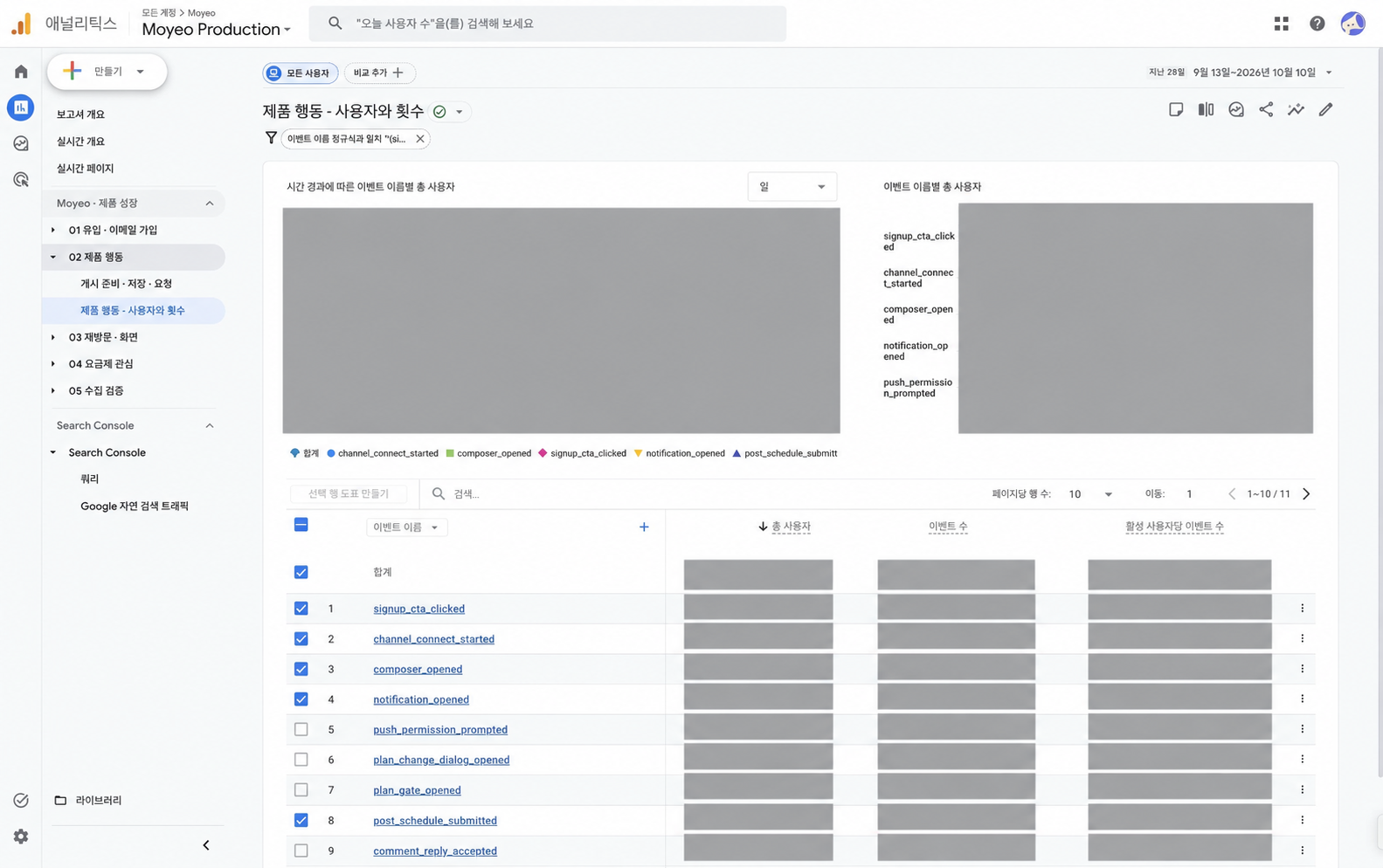This screenshot has height=868, width=1383.
Task: Select the 실시간 개요 menu item
Action: (80, 141)
